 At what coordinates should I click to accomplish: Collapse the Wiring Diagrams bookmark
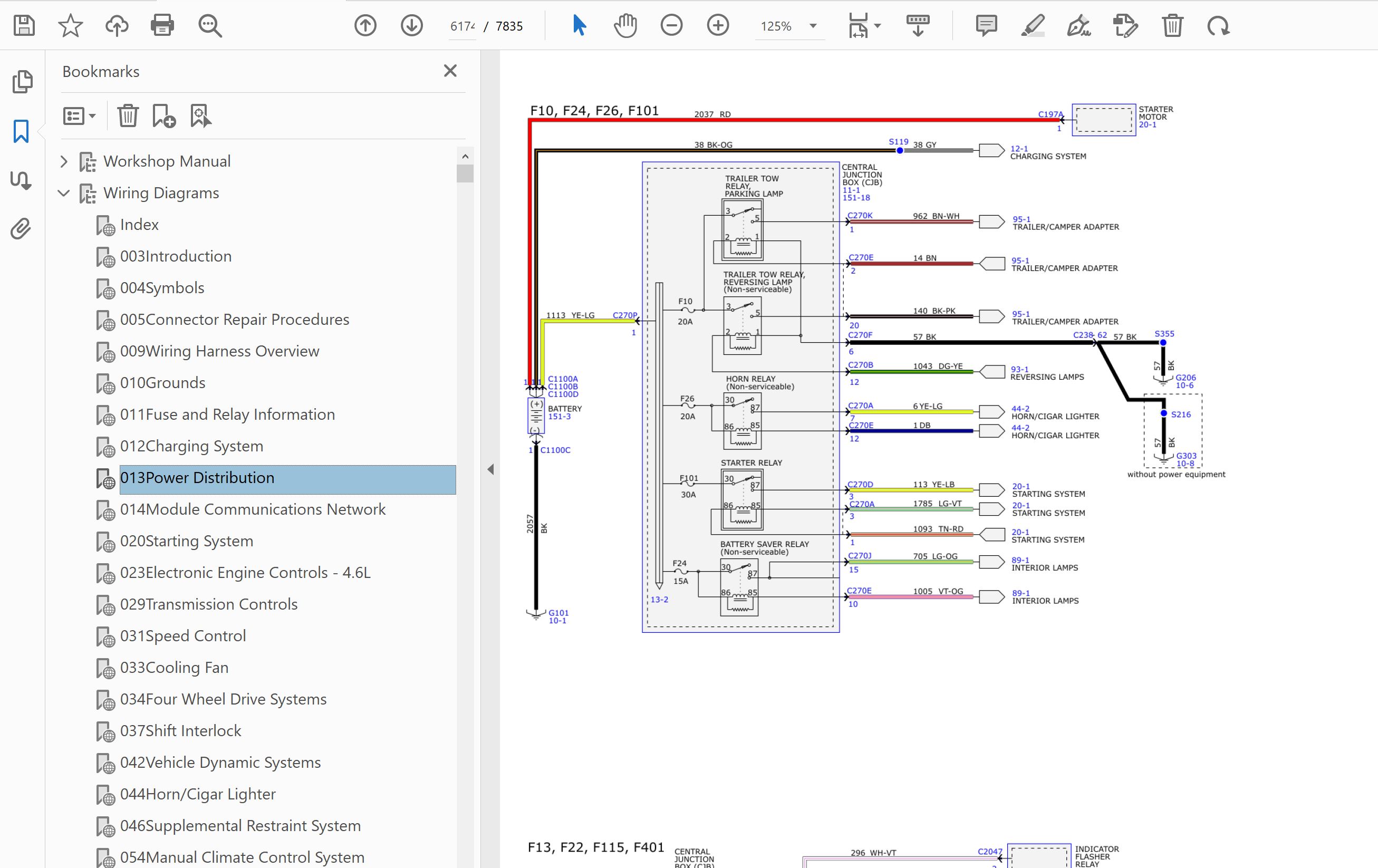pyautogui.click(x=64, y=194)
